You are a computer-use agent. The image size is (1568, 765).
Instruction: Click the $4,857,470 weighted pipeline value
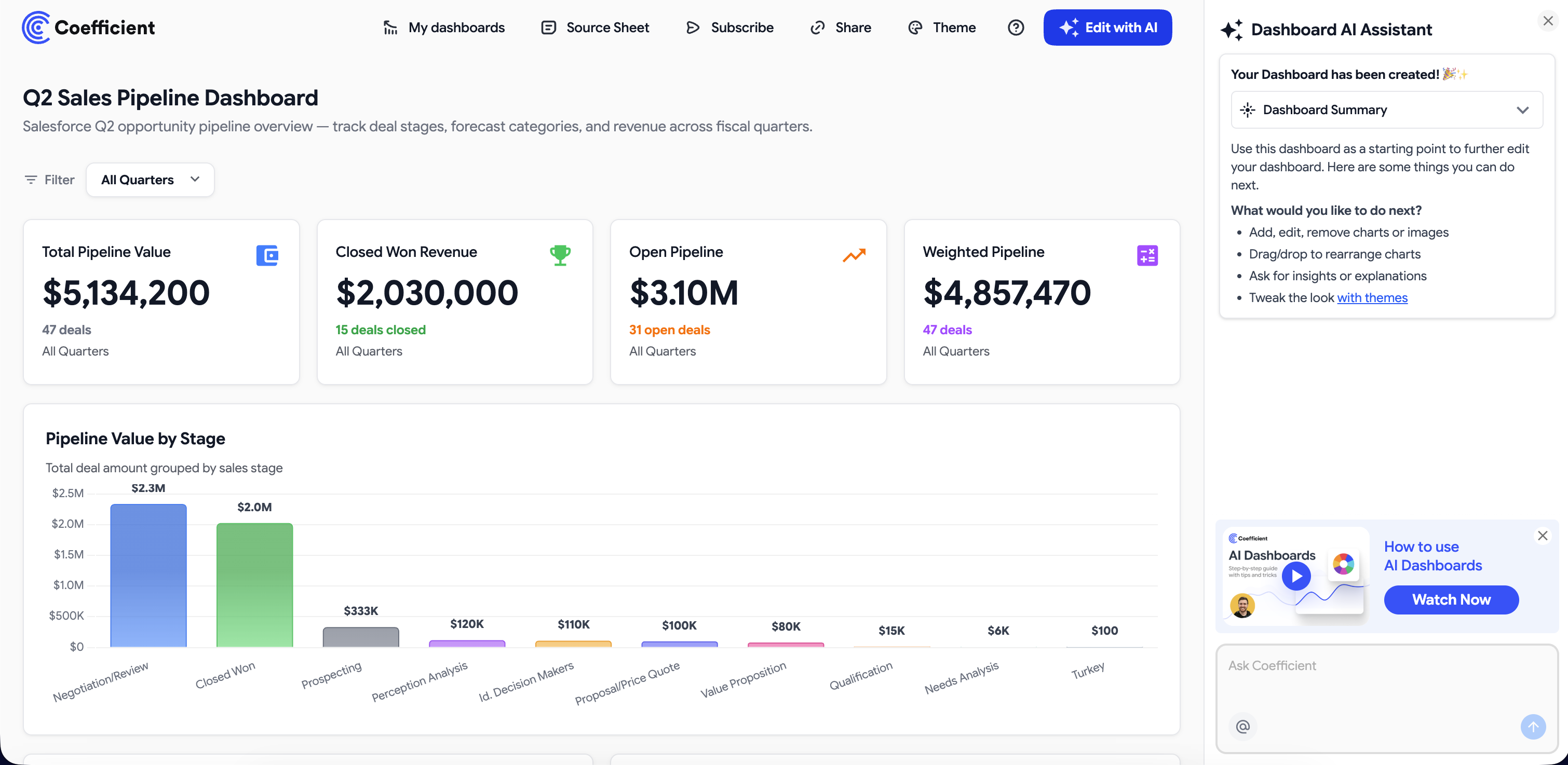coord(1007,293)
